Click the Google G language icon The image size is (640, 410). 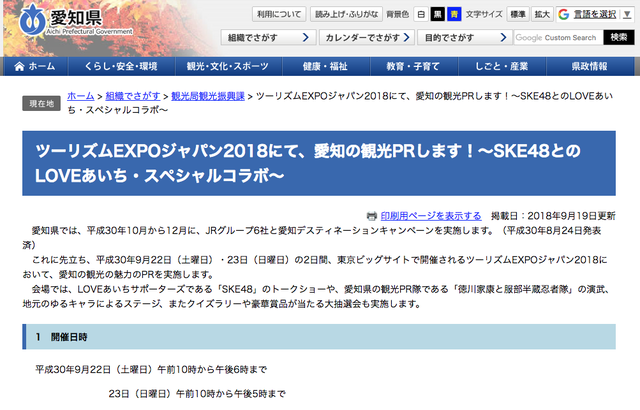click(564, 14)
